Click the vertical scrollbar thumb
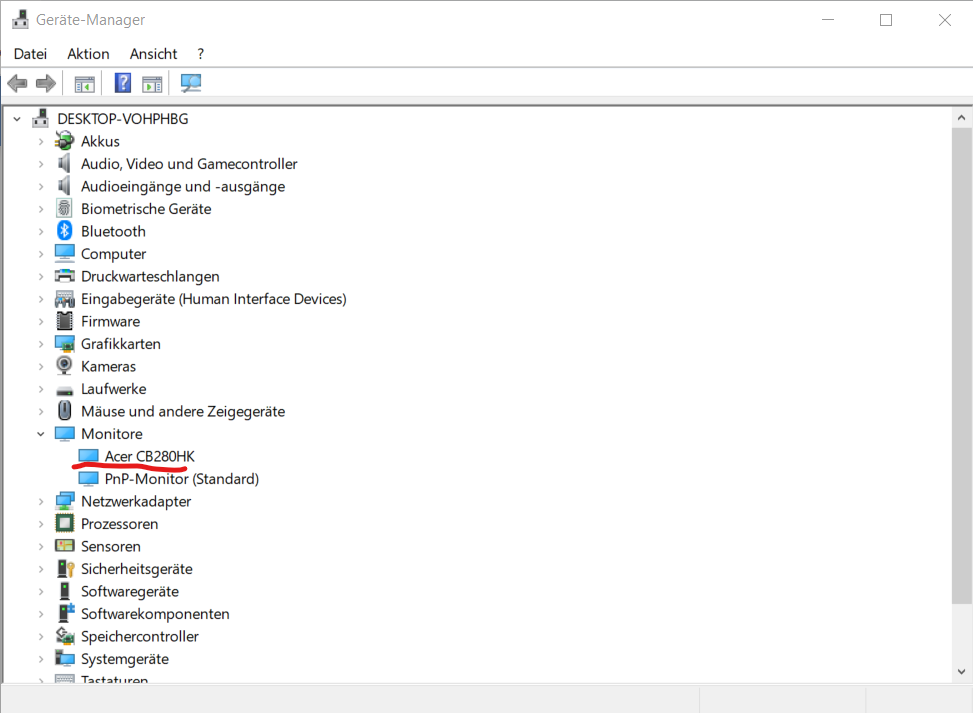 pos(961,365)
